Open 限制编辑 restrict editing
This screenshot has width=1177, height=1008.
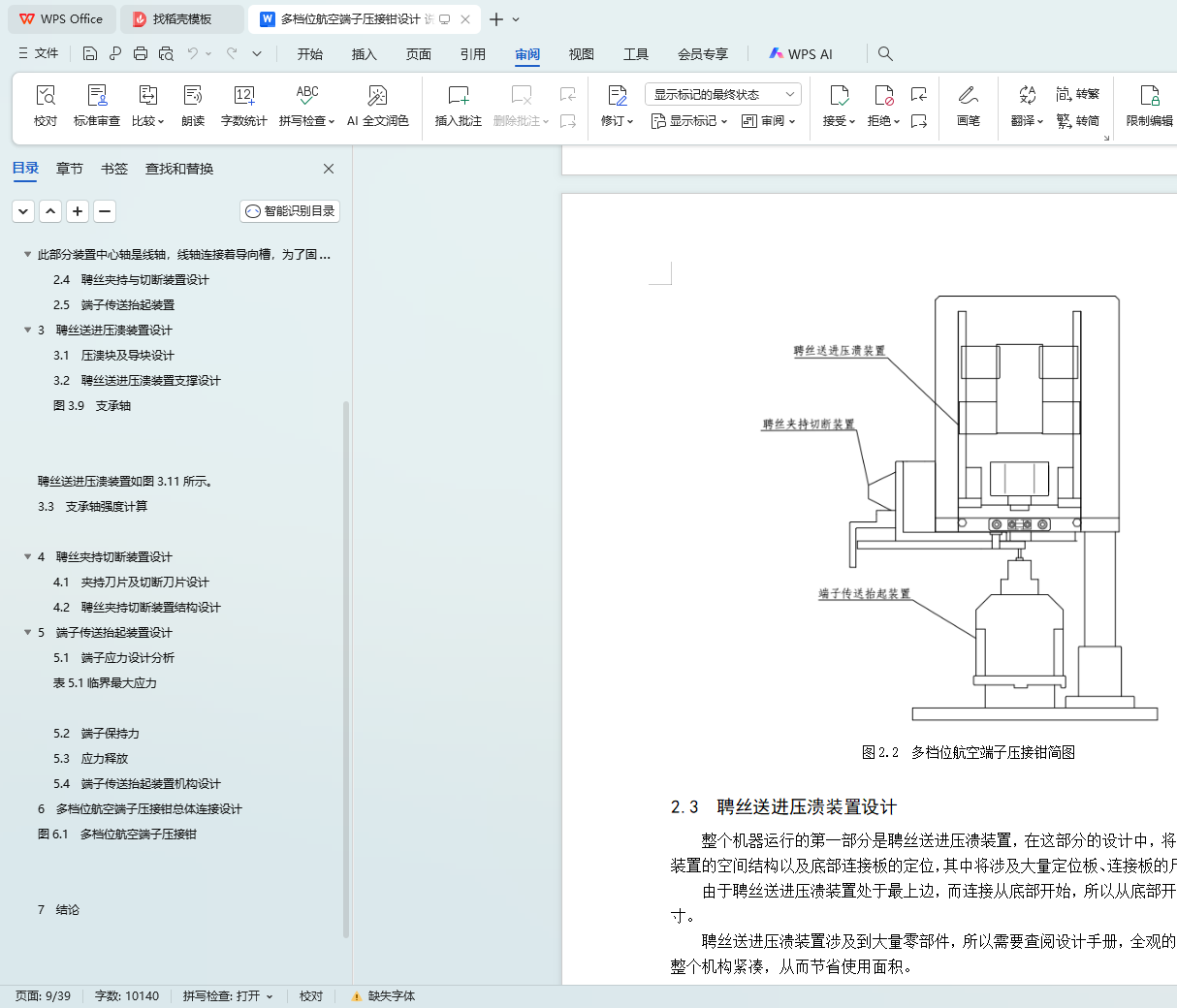click(x=1150, y=106)
